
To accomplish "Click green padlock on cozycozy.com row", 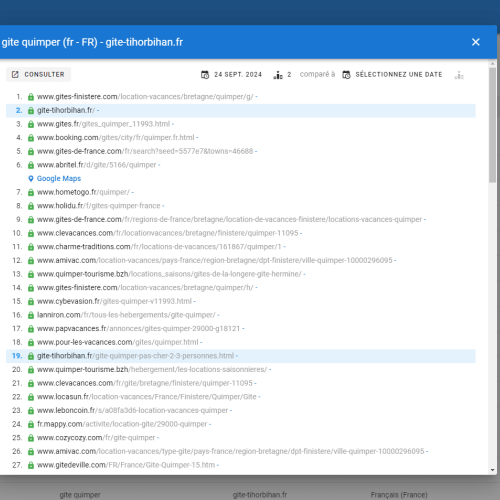I will [x=31, y=439].
